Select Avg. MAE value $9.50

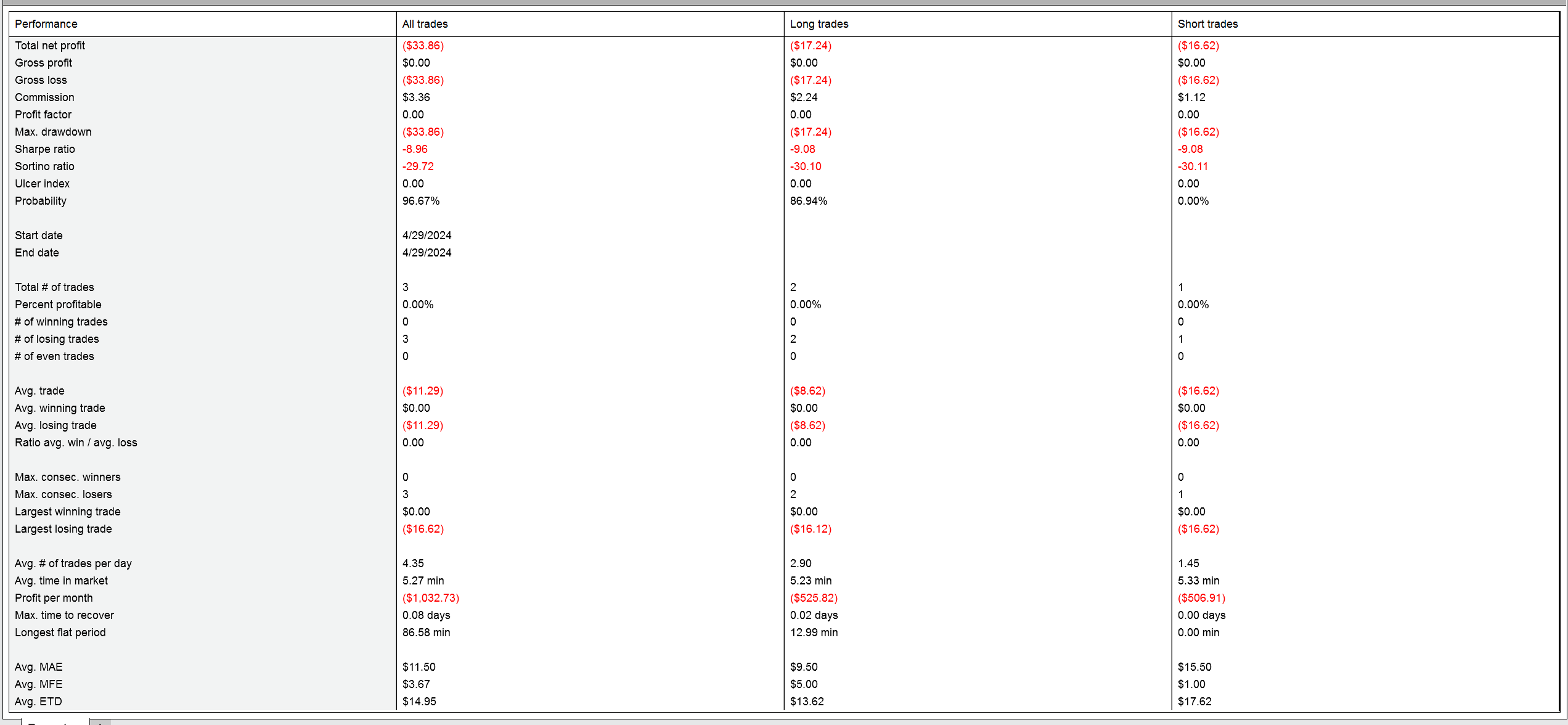click(804, 667)
